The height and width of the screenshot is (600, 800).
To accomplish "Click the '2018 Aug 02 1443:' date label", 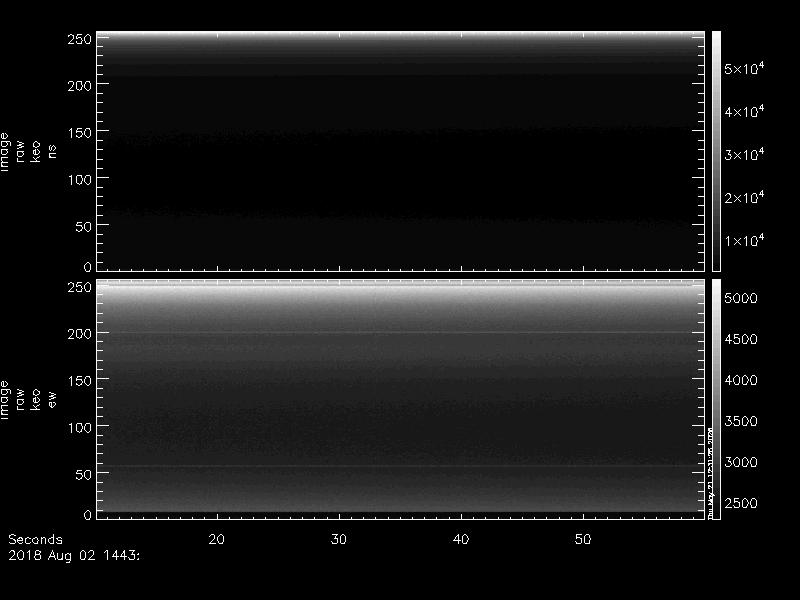I will pyautogui.click(x=74, y=556).
